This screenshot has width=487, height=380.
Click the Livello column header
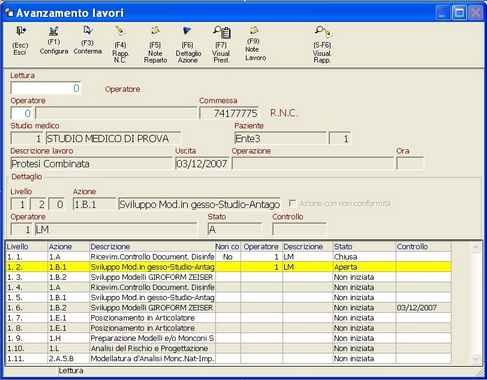coord(26,247)
